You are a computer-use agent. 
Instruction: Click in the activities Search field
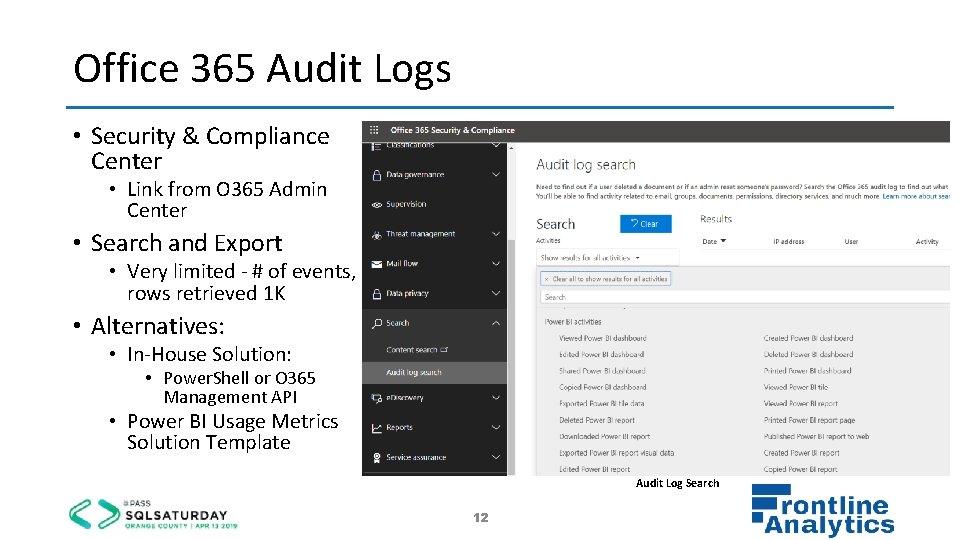pos(744,297)
